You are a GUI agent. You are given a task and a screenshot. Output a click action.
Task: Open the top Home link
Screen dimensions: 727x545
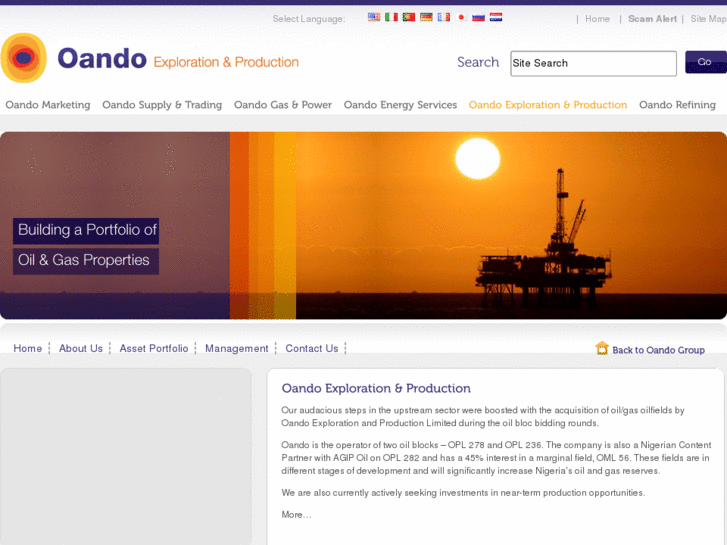pyautogui.click(x=597, y=19)
